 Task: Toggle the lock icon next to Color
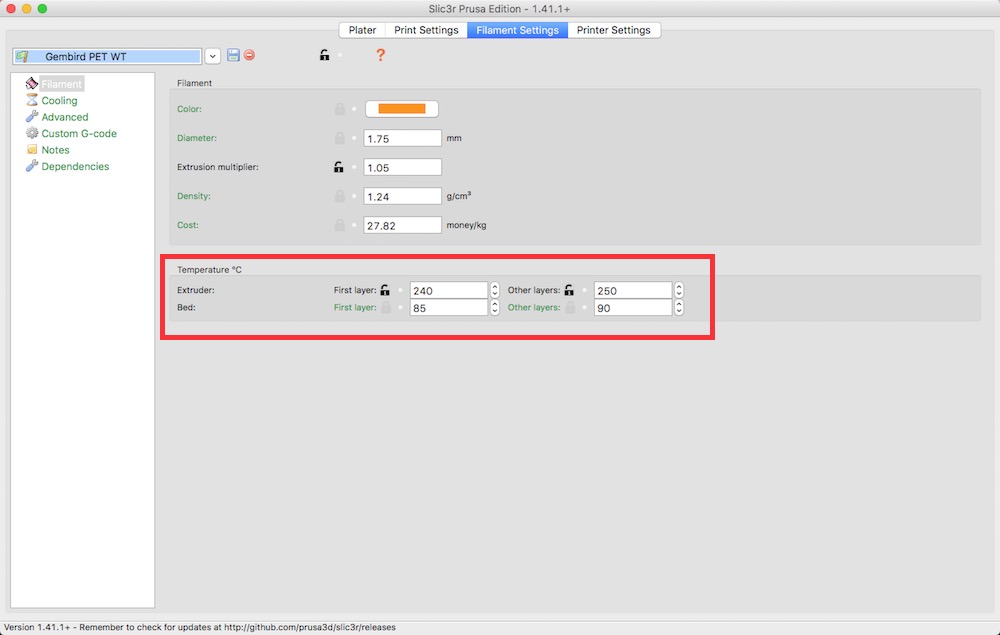pyautogui.click(x=340, y=109)
